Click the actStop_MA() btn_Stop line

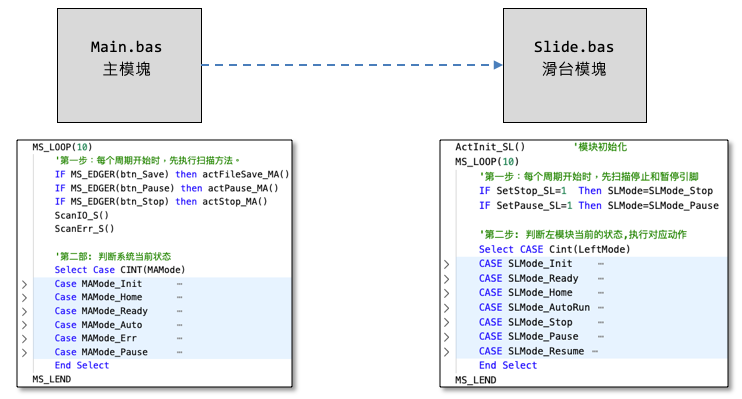(161, 202)
